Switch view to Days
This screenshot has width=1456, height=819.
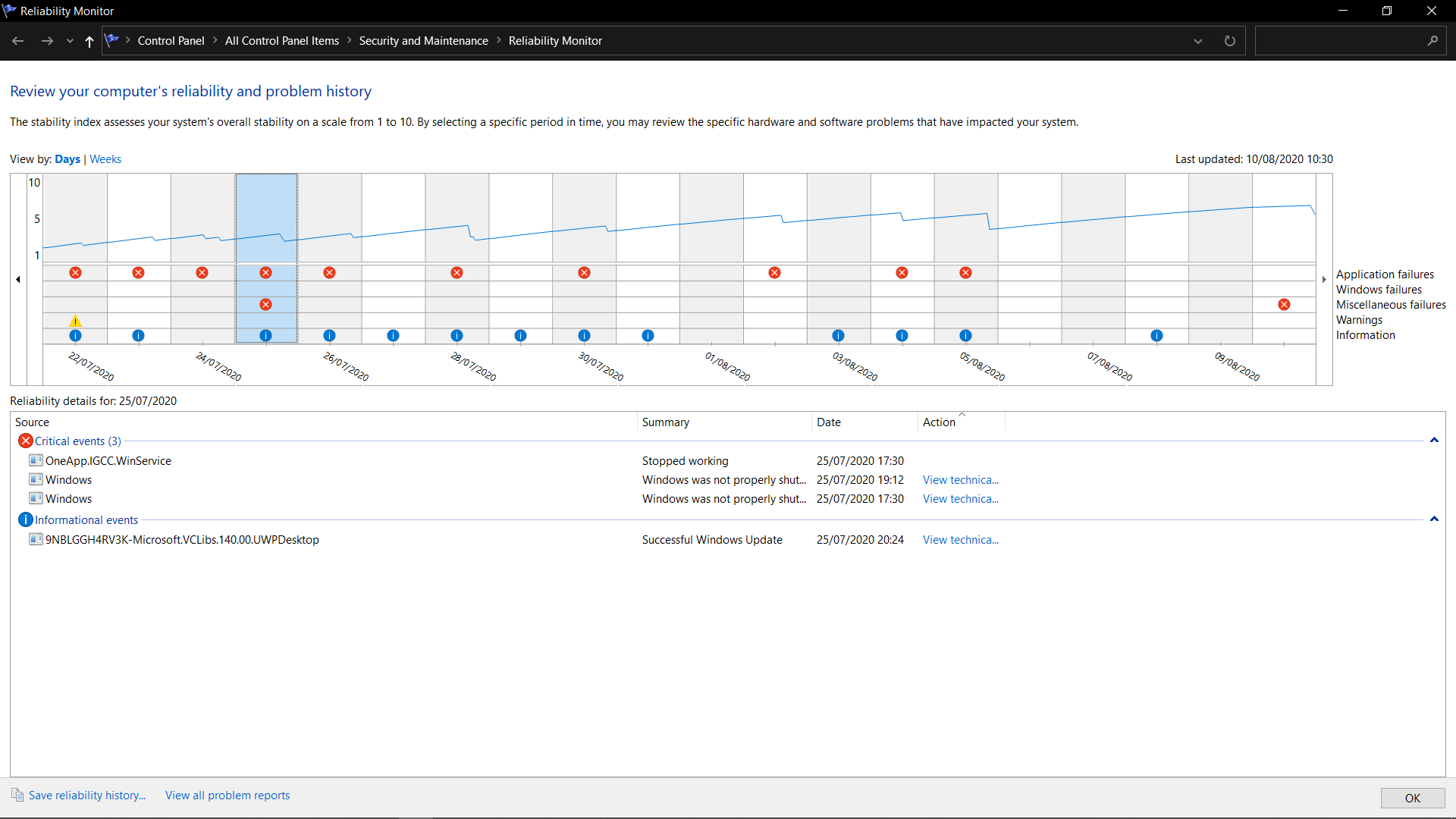tap(67, 159)
